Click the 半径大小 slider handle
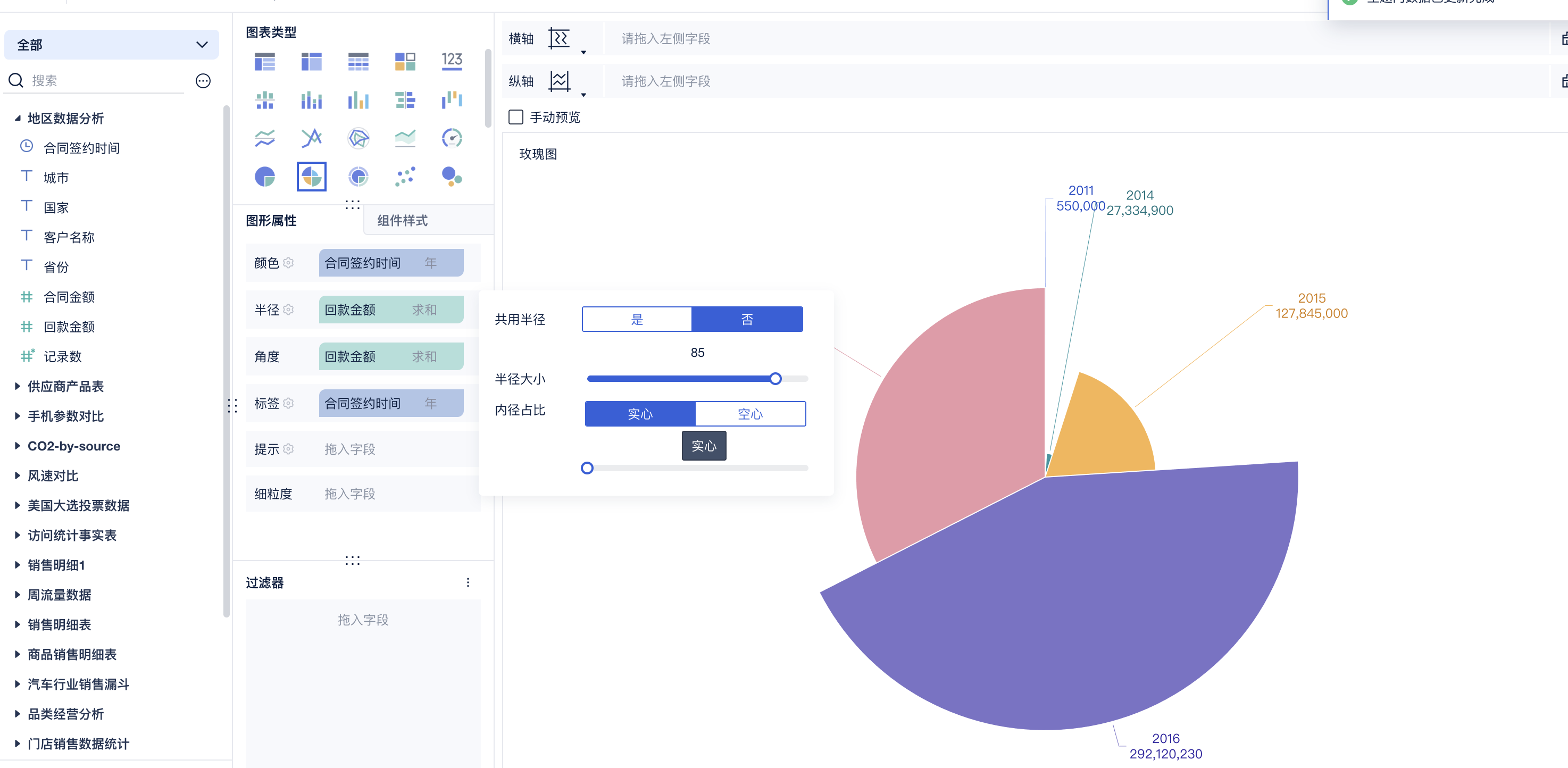The image size is (1568, 768). [775, 379]
